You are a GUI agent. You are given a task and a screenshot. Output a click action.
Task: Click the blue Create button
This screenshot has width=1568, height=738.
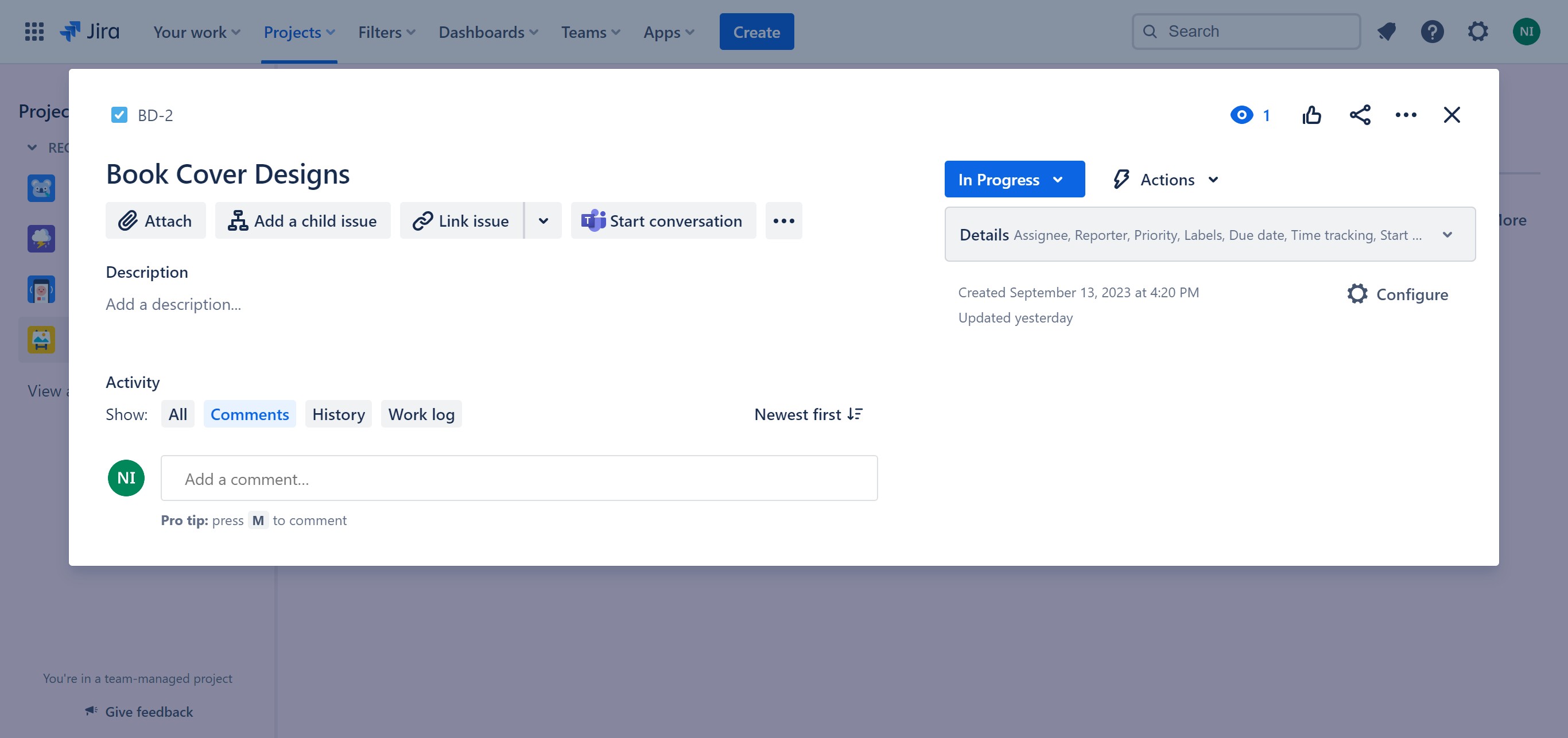756,32
